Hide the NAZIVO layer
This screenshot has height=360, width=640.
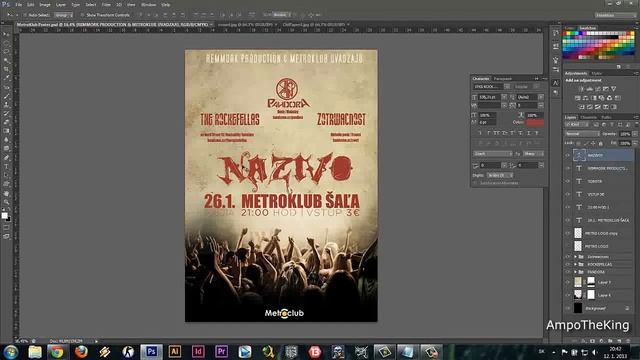point(568,155)
